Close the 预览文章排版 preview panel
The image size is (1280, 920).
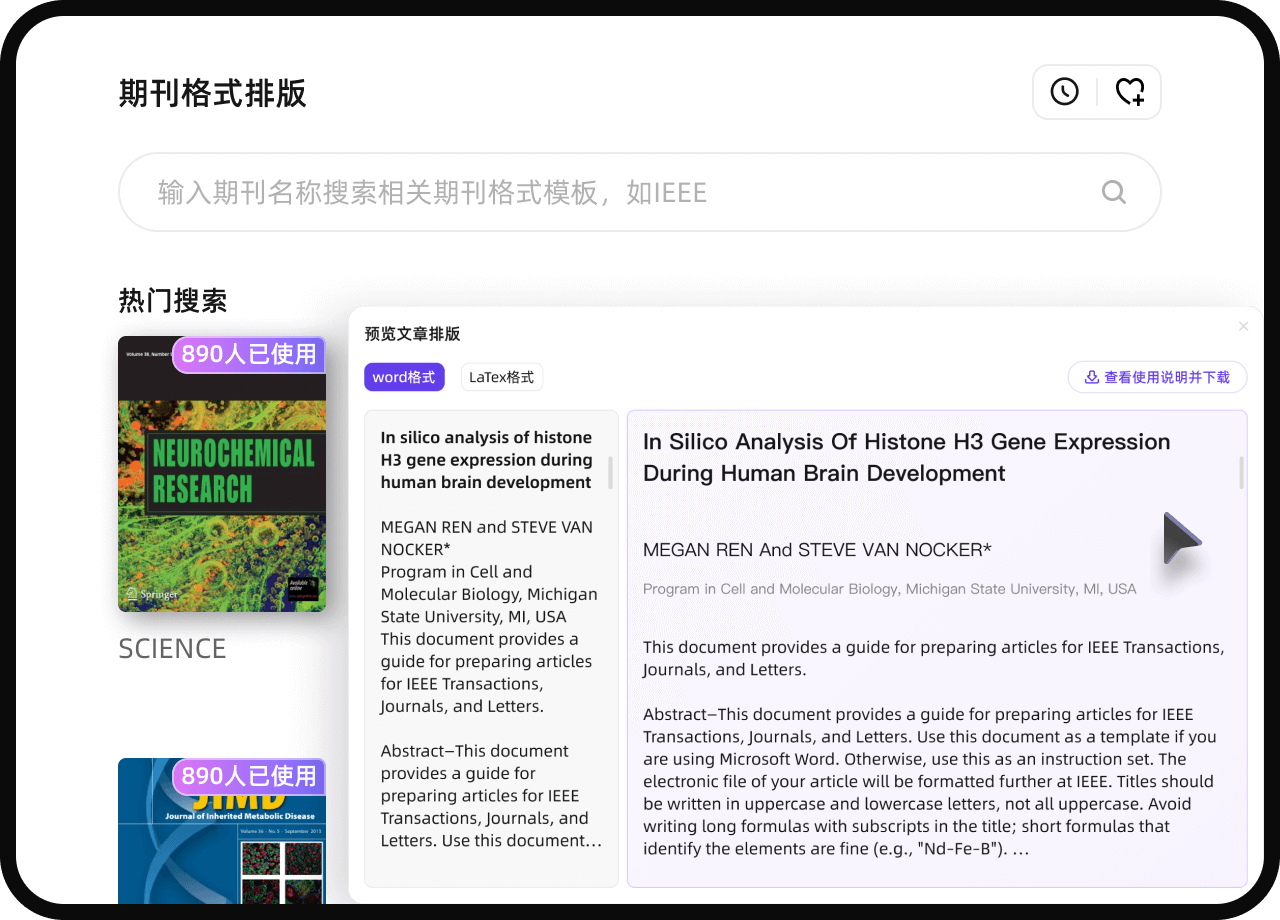coord(1243,327)
